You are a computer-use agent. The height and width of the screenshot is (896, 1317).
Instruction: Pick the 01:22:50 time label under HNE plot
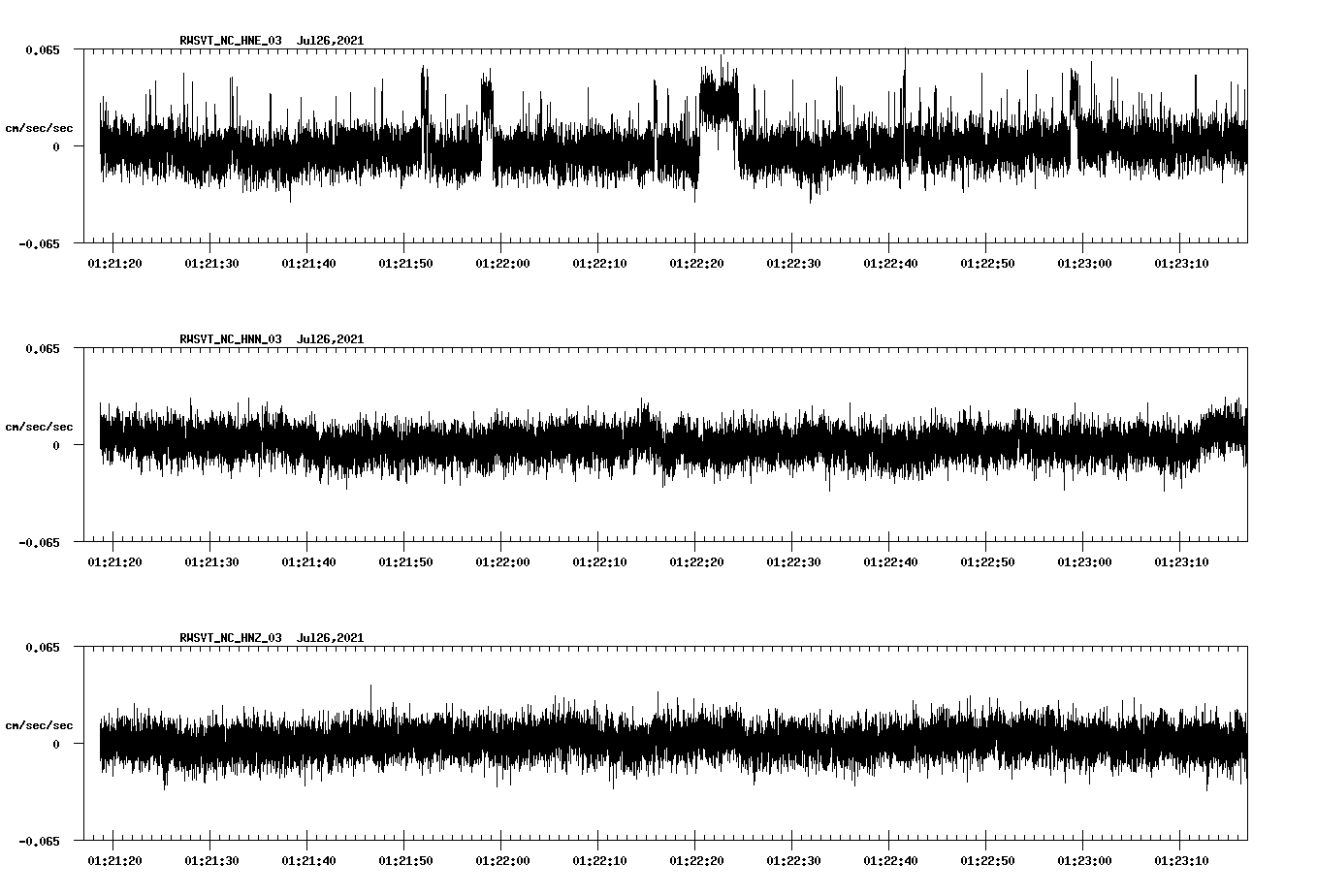(x=987, y=264)
